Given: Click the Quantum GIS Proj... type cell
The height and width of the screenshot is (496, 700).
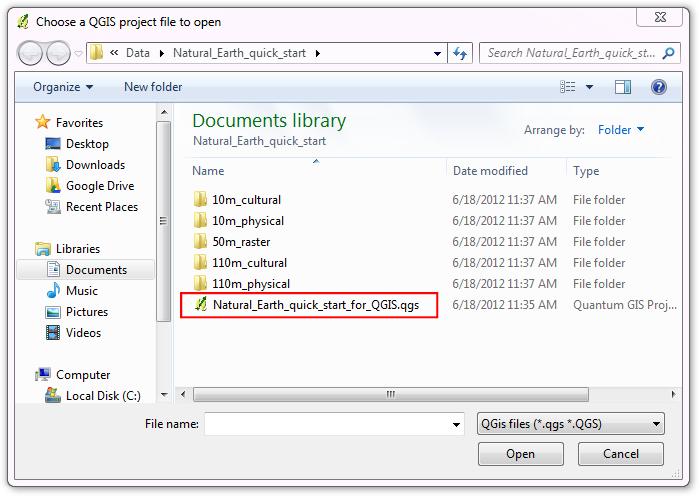Looking at the screenshot, I should [625, 305].
